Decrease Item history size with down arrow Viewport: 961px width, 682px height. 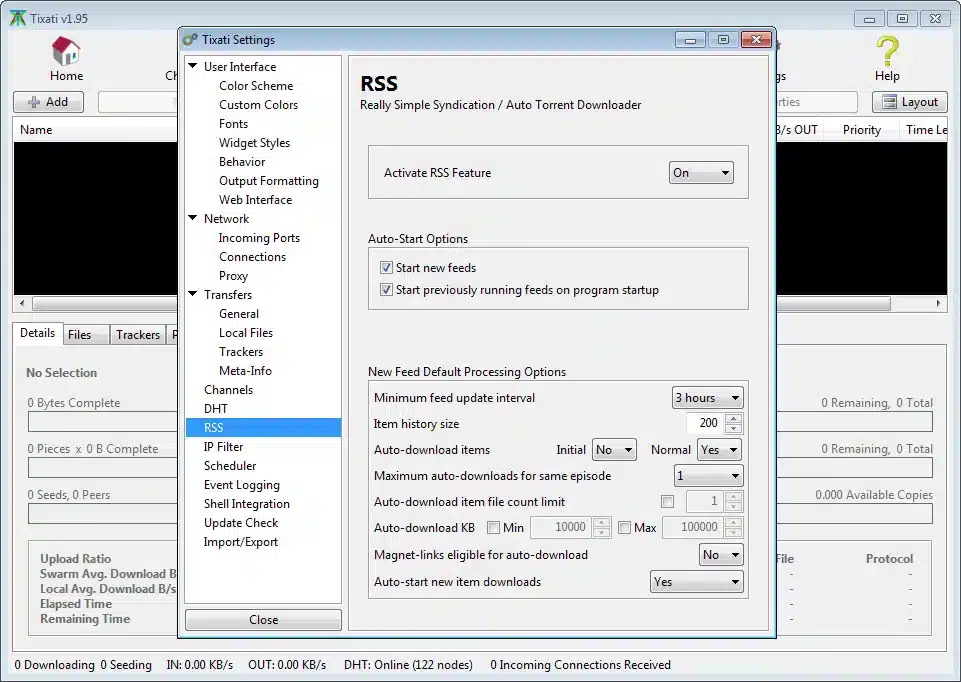(734, 428)
